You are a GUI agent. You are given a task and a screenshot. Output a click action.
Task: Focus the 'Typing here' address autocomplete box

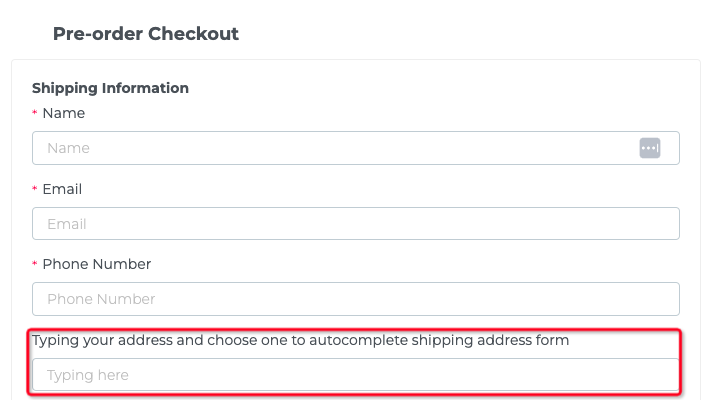click(x=355, y=375)
